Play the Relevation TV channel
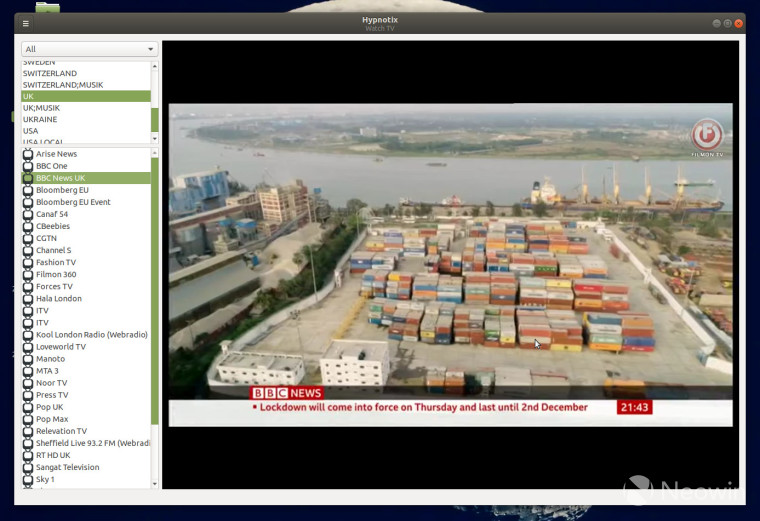The image size is (760, 521). 86,431
